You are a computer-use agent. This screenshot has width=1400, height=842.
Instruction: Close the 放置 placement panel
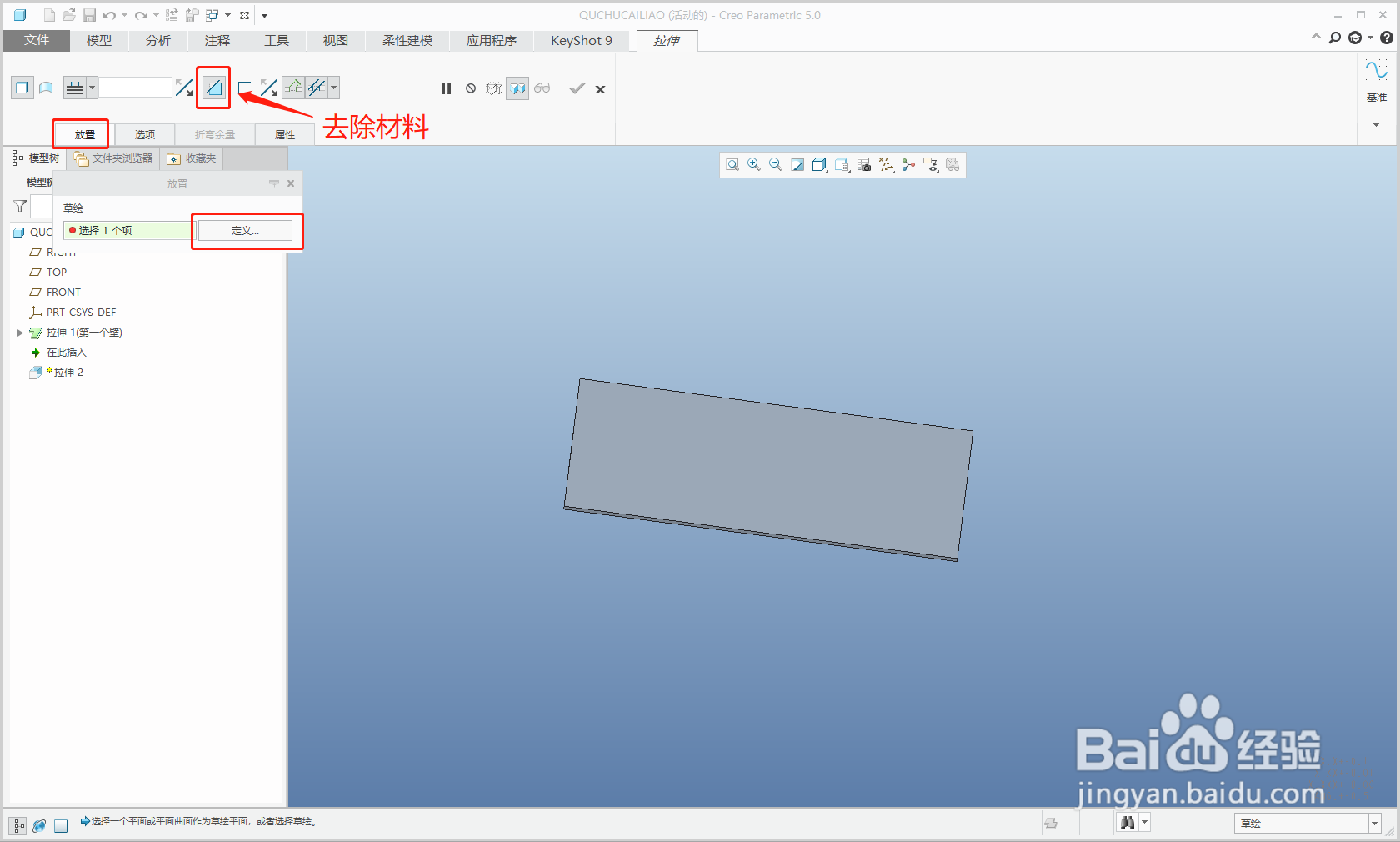pos(291,183)
